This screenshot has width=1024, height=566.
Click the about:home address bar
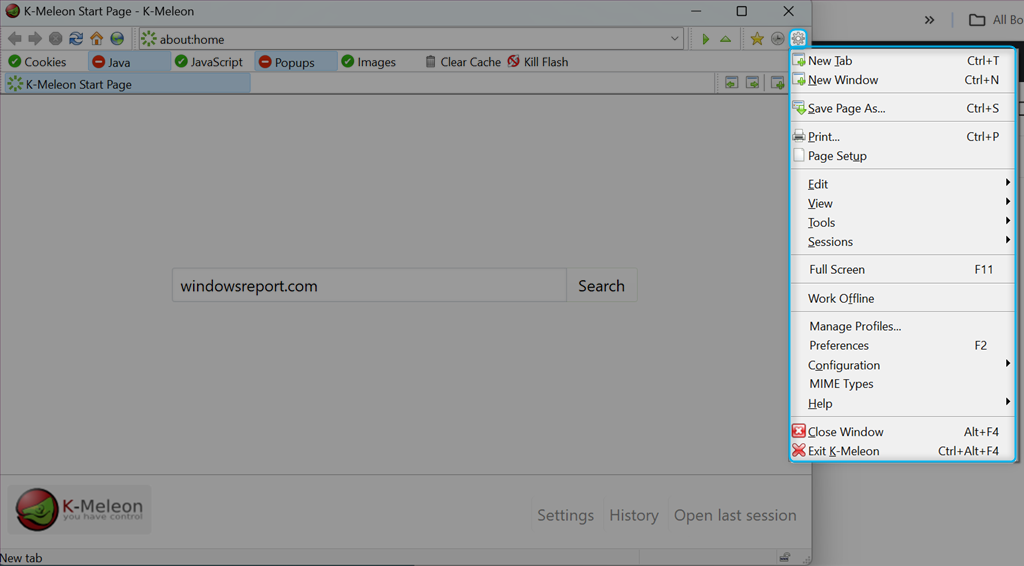tap(411, 39)
